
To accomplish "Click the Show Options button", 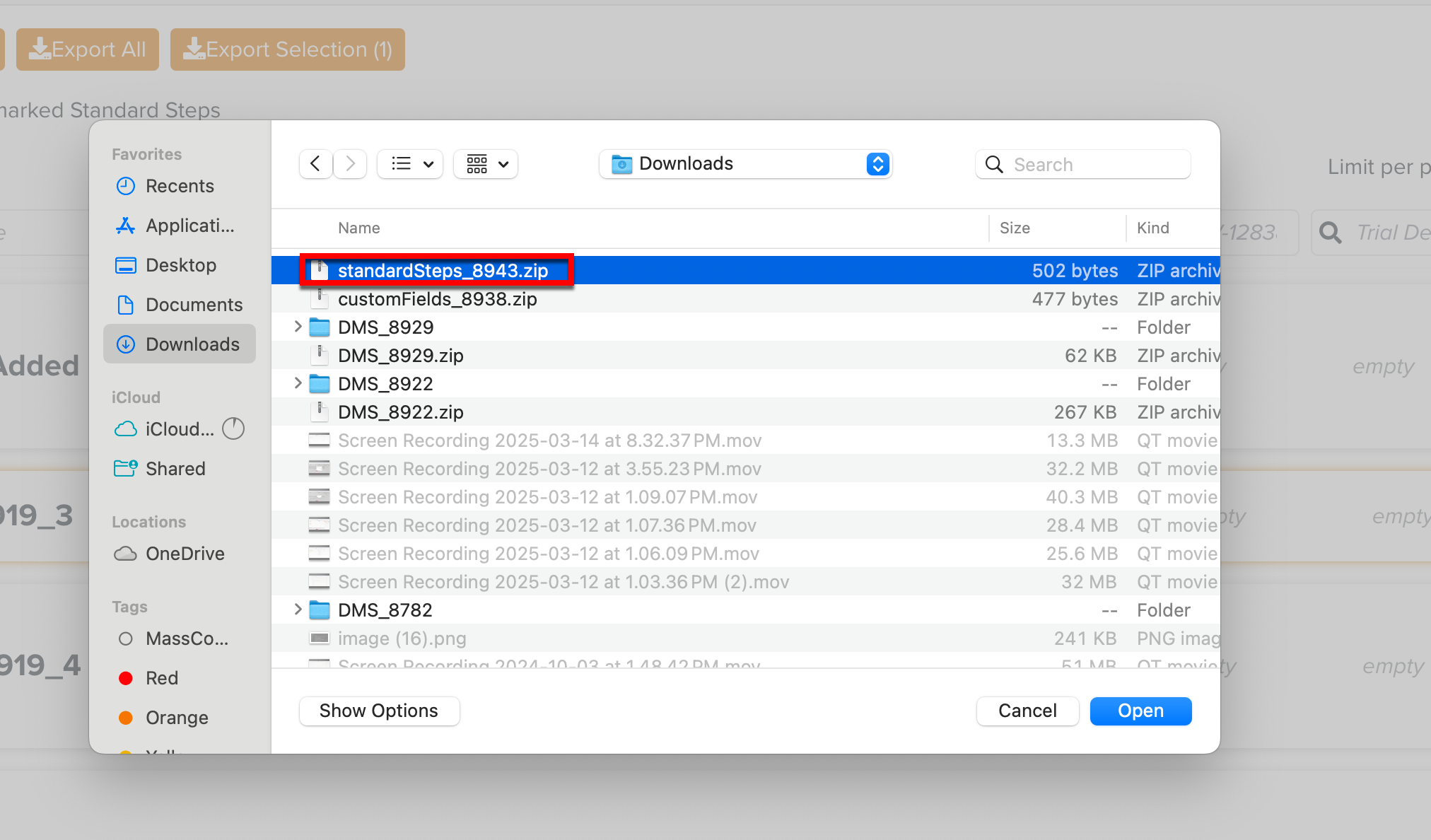I will pos(379,711).
